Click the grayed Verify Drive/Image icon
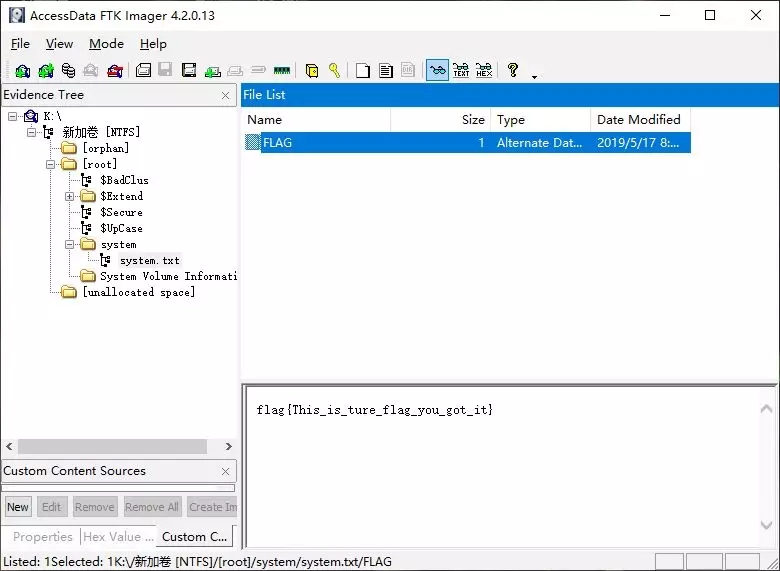The height and width of the screenshot is (571, 780). [258, 70]
